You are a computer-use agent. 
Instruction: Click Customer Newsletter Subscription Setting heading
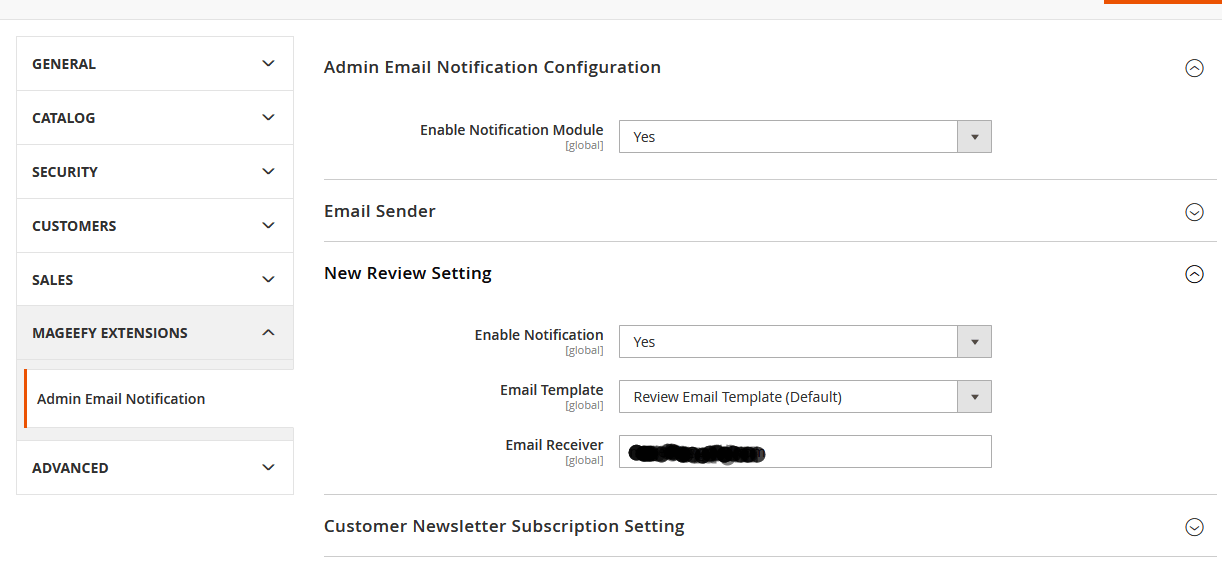coord(504,526)
